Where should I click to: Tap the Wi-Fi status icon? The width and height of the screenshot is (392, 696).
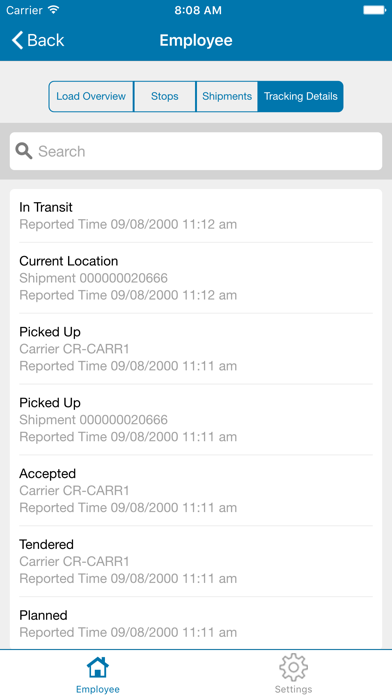click(x=54, y=10)
